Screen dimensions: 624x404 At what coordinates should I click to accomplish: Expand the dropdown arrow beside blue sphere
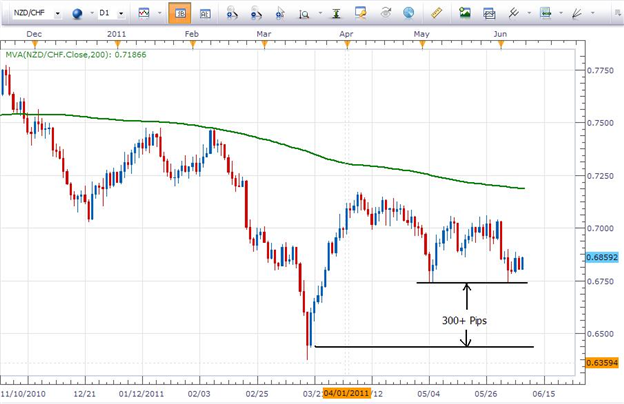point(92,13)
